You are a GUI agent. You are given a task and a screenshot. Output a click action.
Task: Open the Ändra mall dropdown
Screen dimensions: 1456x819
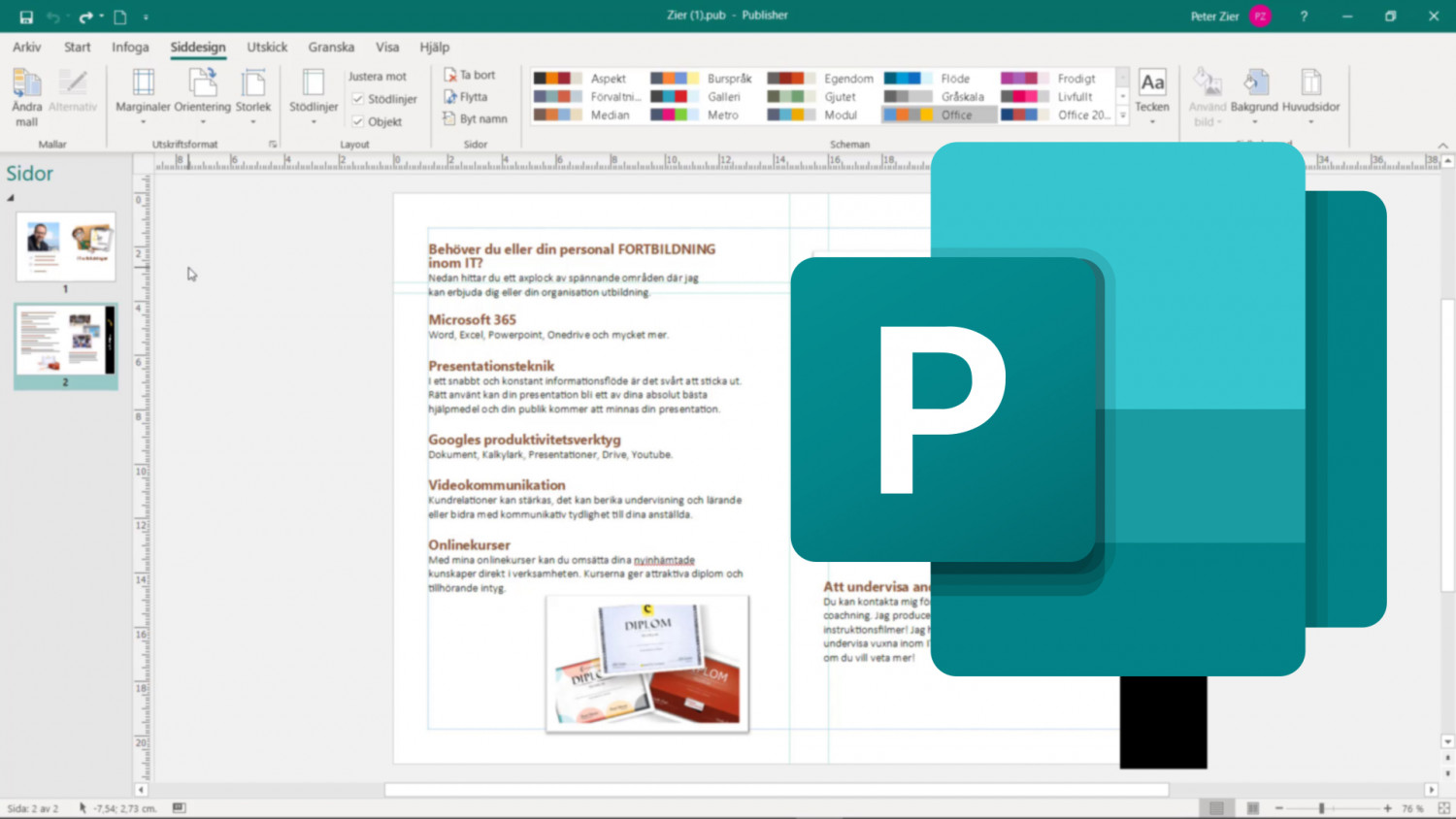click(27, 97)
